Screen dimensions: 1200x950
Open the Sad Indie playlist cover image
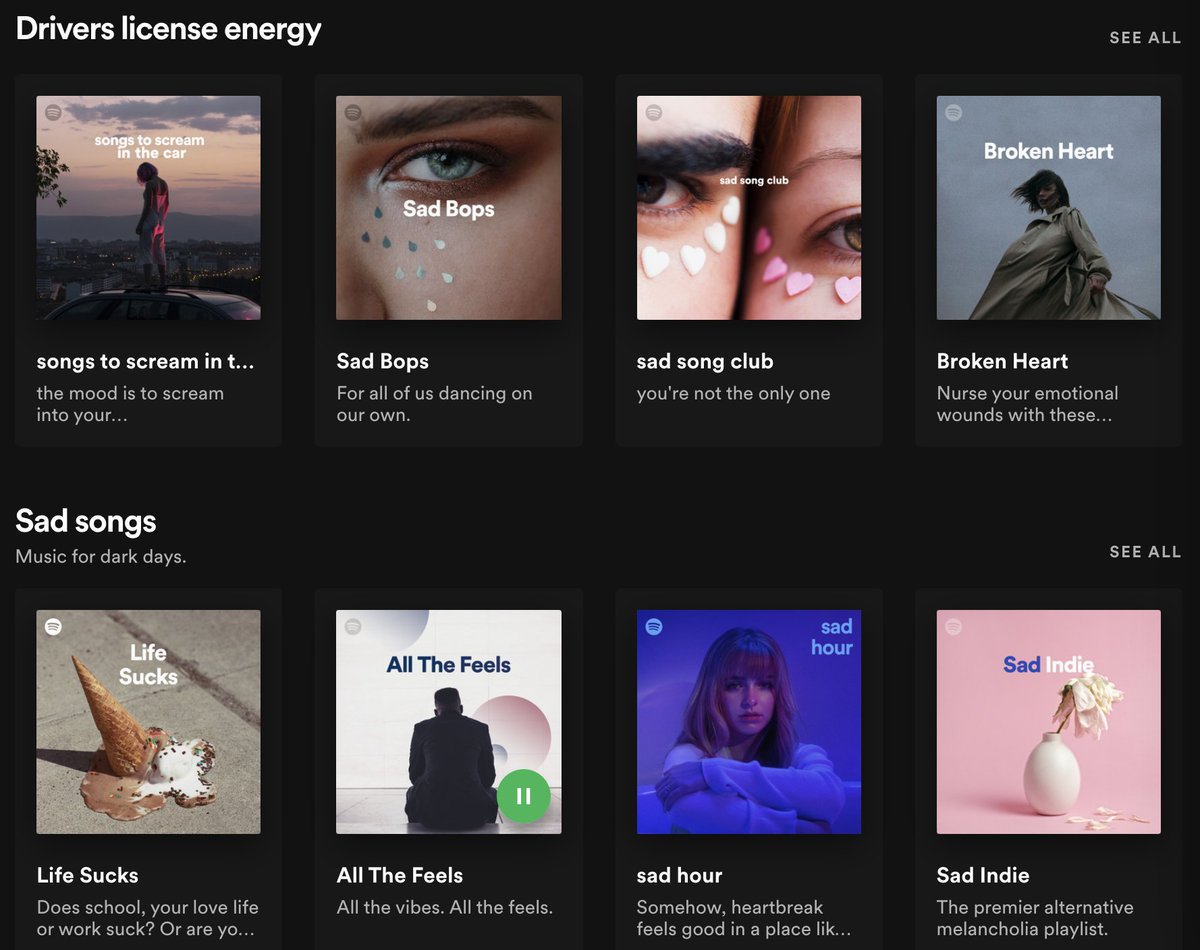click(x=1047, y=721)
